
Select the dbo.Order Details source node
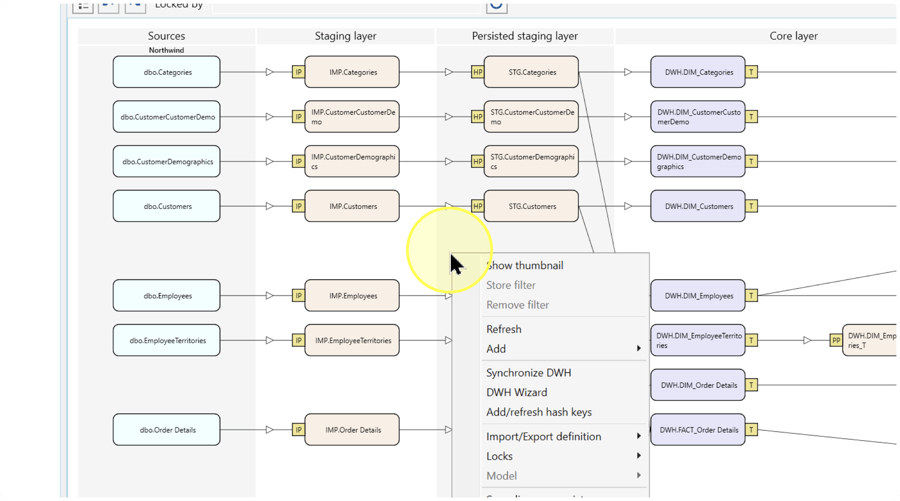tap(166, 430)
